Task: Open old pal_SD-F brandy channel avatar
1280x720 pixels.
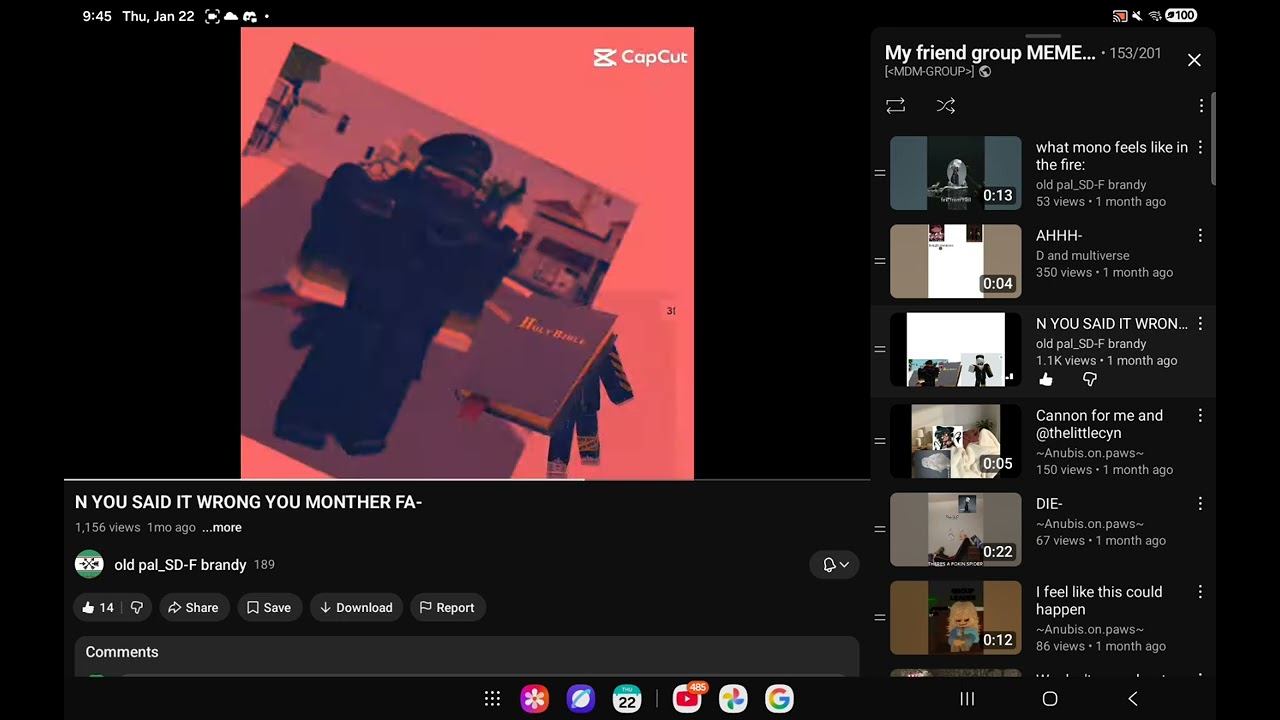Action: 89,565
